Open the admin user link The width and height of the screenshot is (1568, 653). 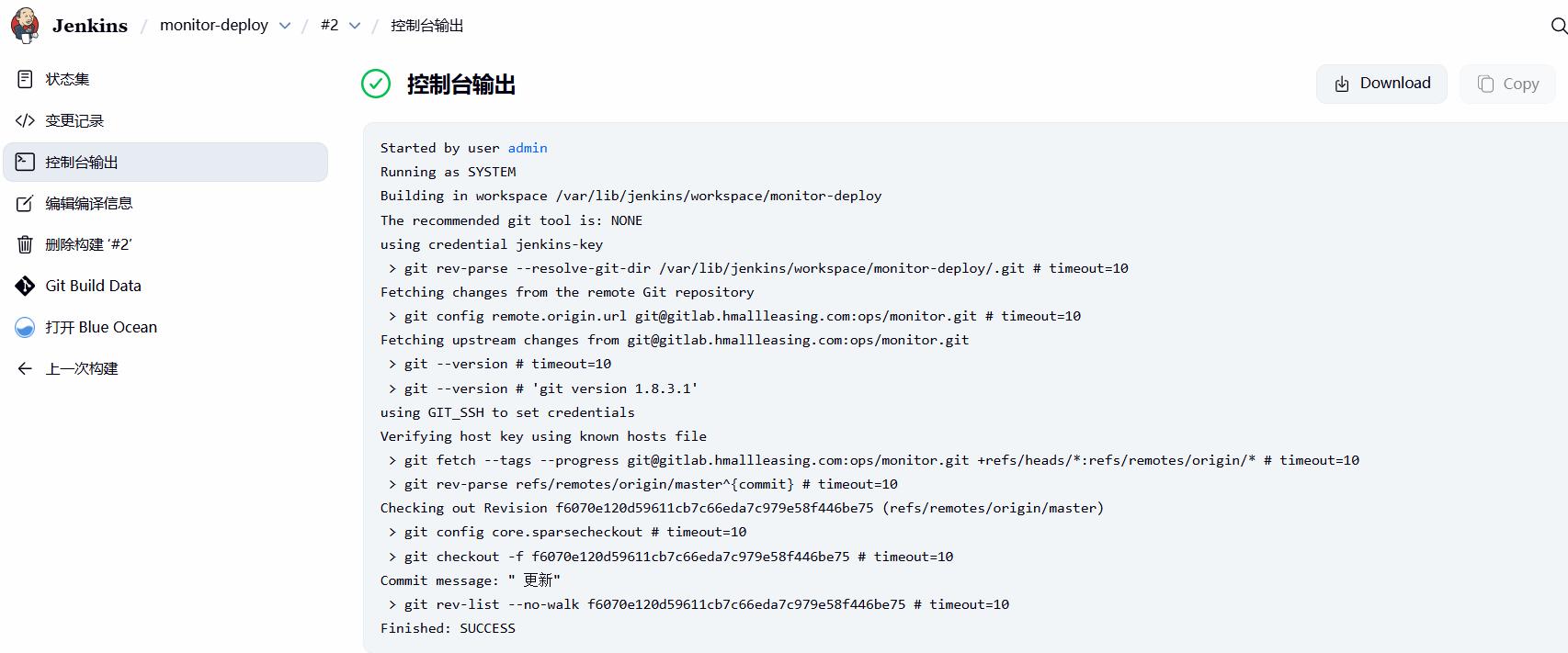click(x=528, y=148)
